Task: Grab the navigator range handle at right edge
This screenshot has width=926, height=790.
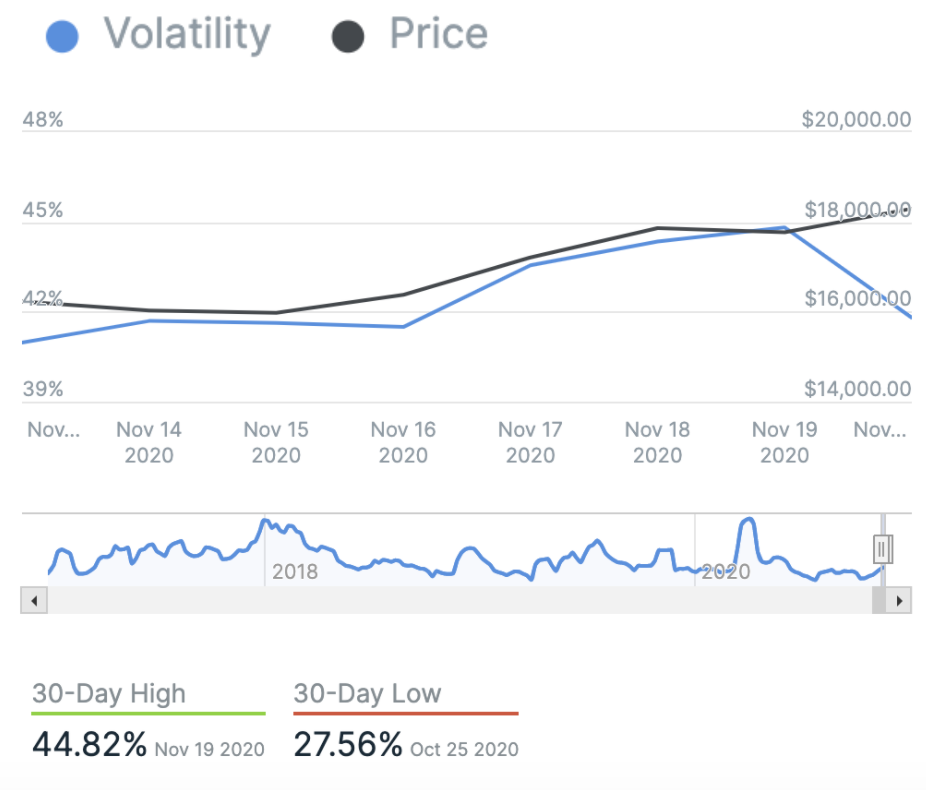Action: 883,549
